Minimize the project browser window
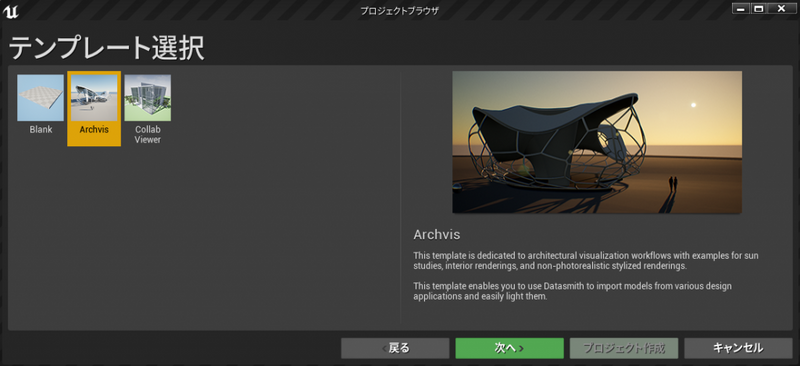The image size is (800, 366). [x=741, y=9]
